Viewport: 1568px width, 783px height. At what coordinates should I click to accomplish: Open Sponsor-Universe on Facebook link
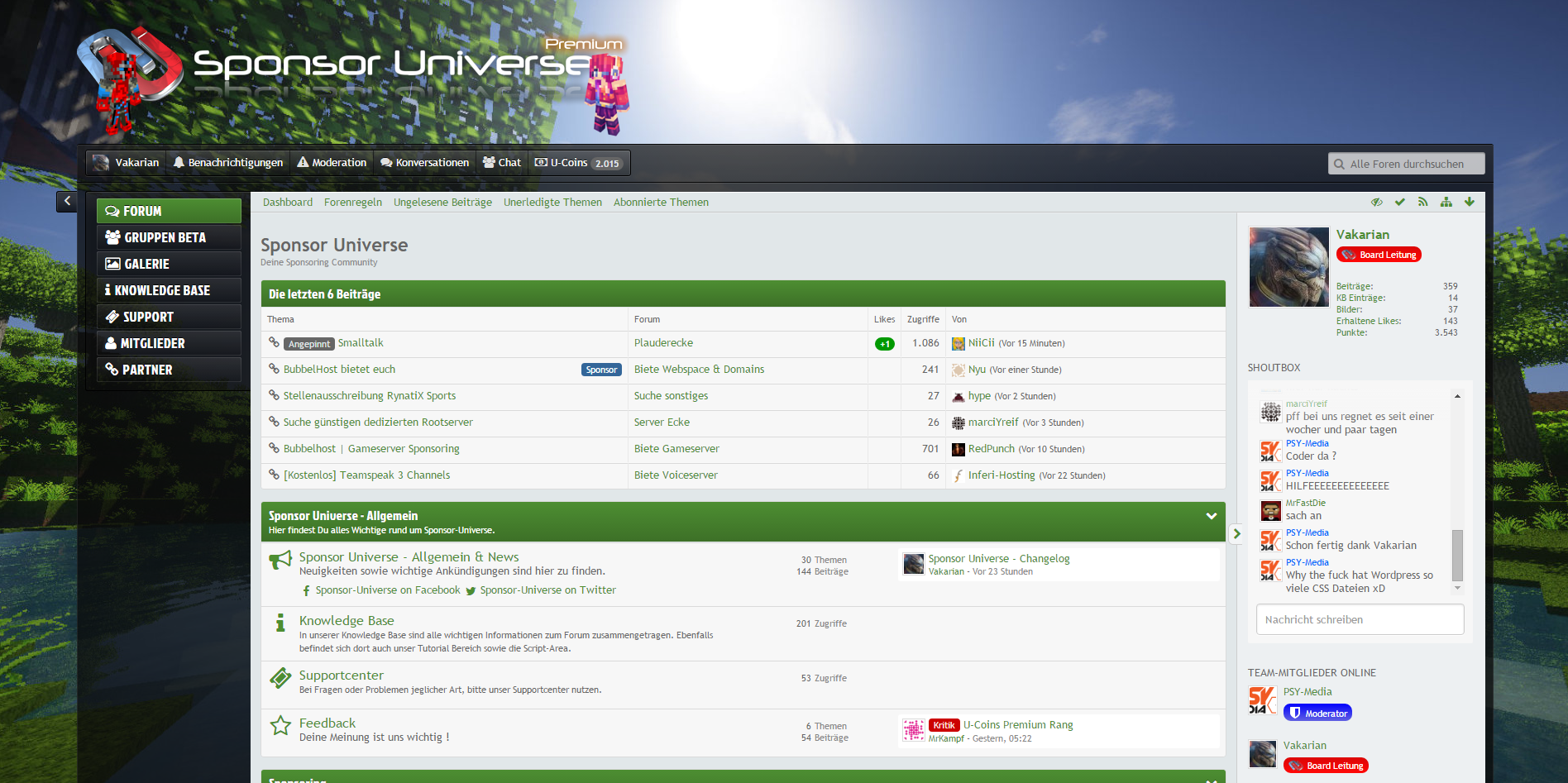[x=387, y=590]
